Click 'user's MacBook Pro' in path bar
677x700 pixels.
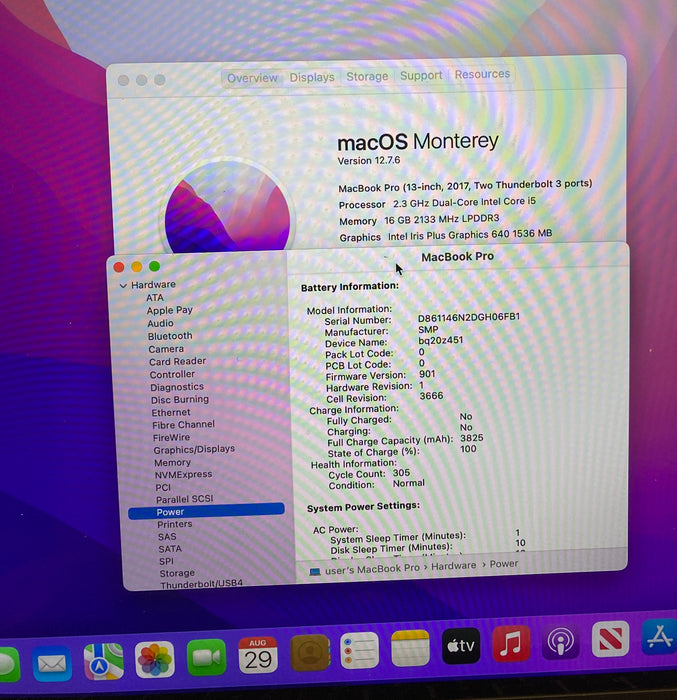pos(372,569)
